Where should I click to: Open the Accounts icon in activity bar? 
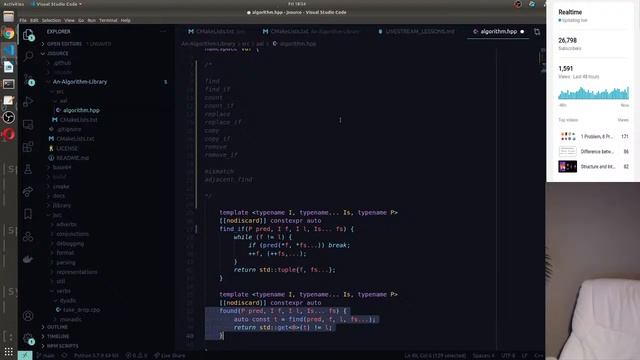[28, 316]
